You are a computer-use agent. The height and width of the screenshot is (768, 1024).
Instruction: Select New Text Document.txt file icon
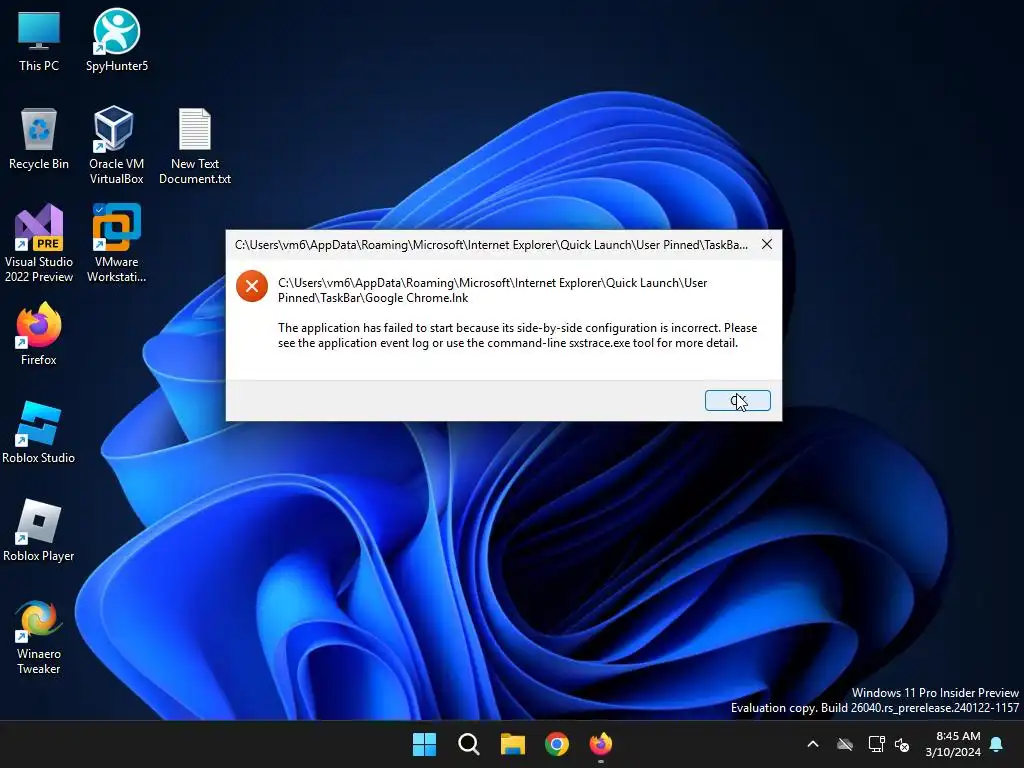[x=195, y=145]
